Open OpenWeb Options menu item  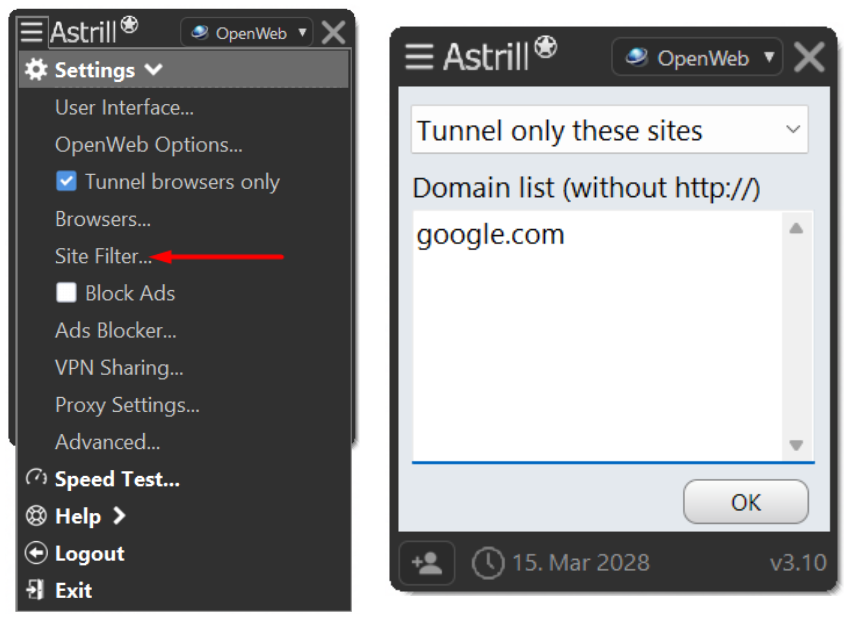tap(149, 145)
